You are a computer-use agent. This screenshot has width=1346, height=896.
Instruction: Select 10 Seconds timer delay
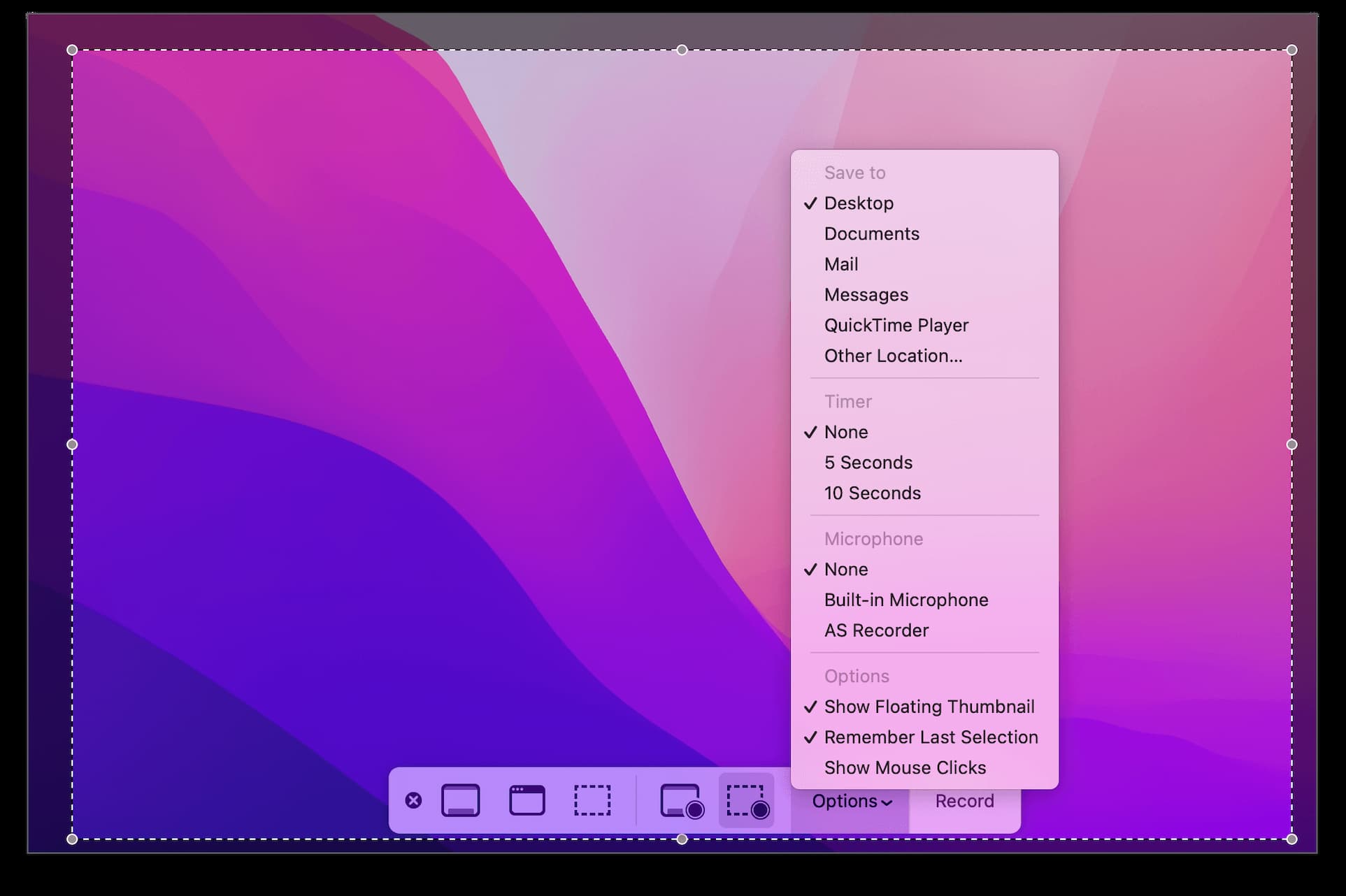click(873, 493)
